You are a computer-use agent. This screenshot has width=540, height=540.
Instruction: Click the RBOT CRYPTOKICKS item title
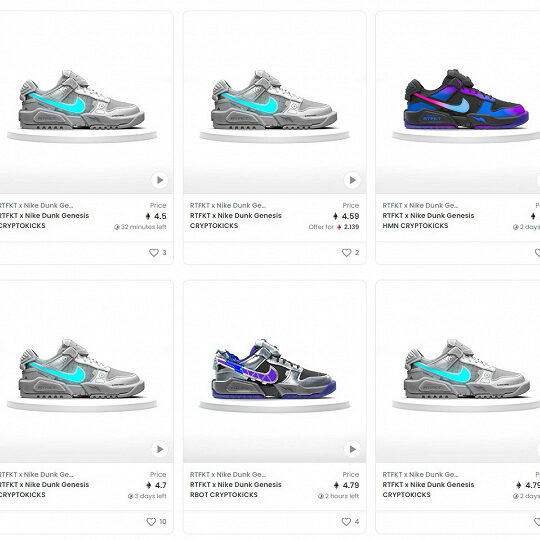236,489
